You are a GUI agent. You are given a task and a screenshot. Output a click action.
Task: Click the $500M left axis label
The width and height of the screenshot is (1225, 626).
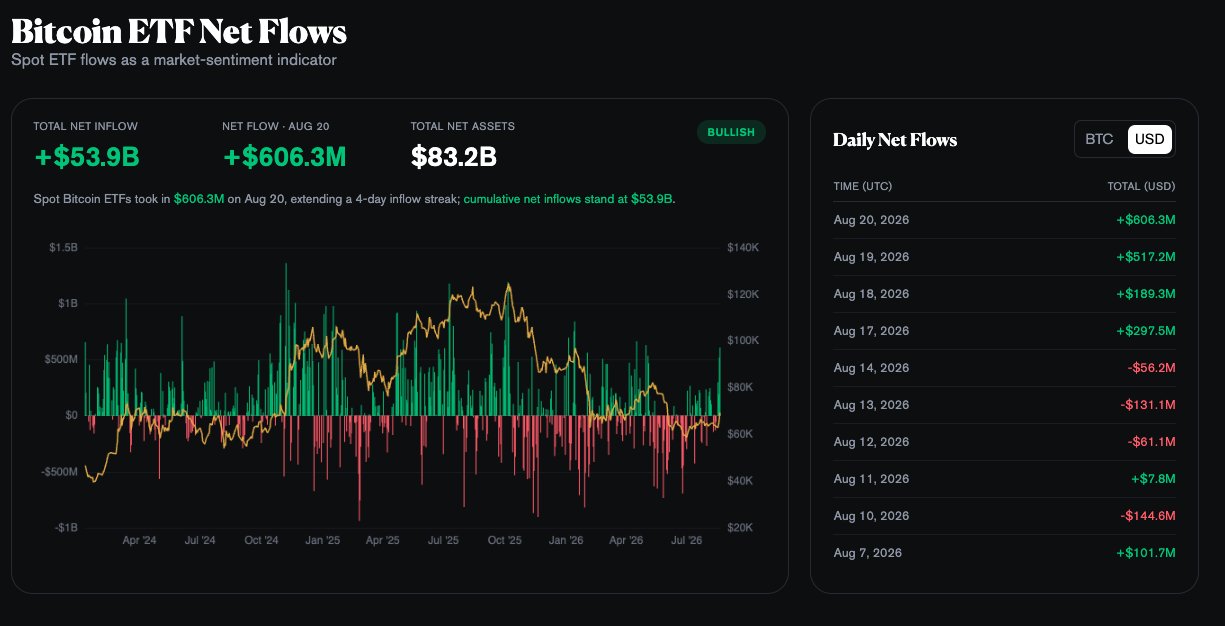coord(62,359)
